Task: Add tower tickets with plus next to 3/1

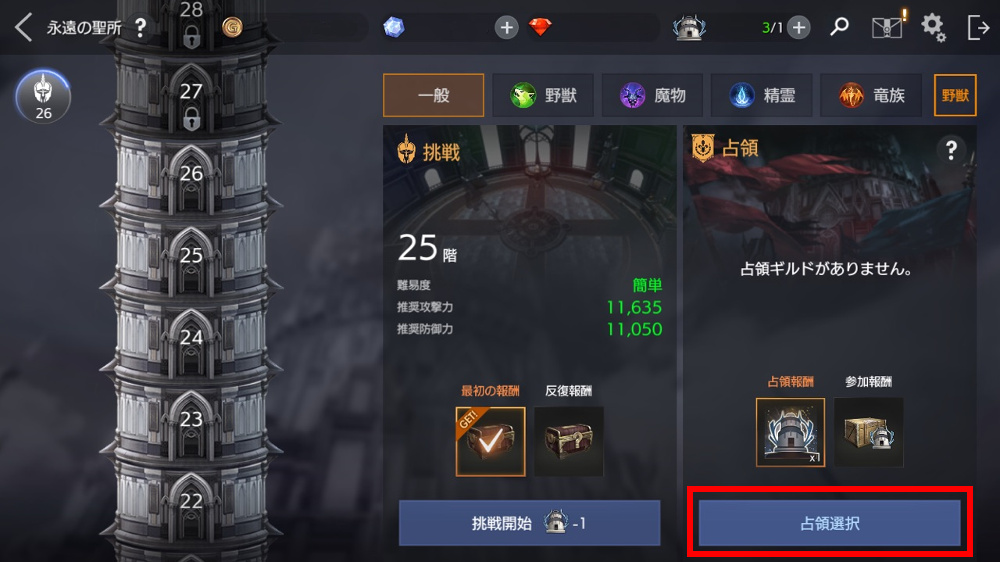Action: tap(798, 28)
